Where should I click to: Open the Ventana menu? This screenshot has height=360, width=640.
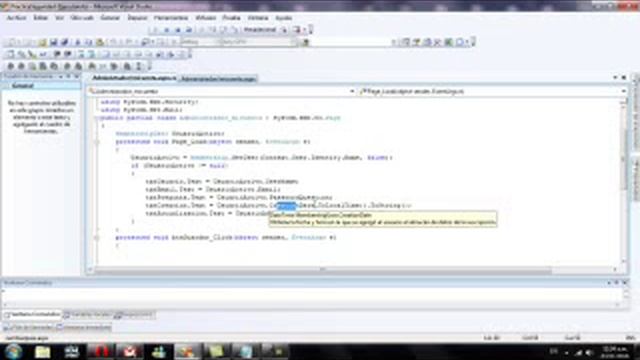click(258, 18)
